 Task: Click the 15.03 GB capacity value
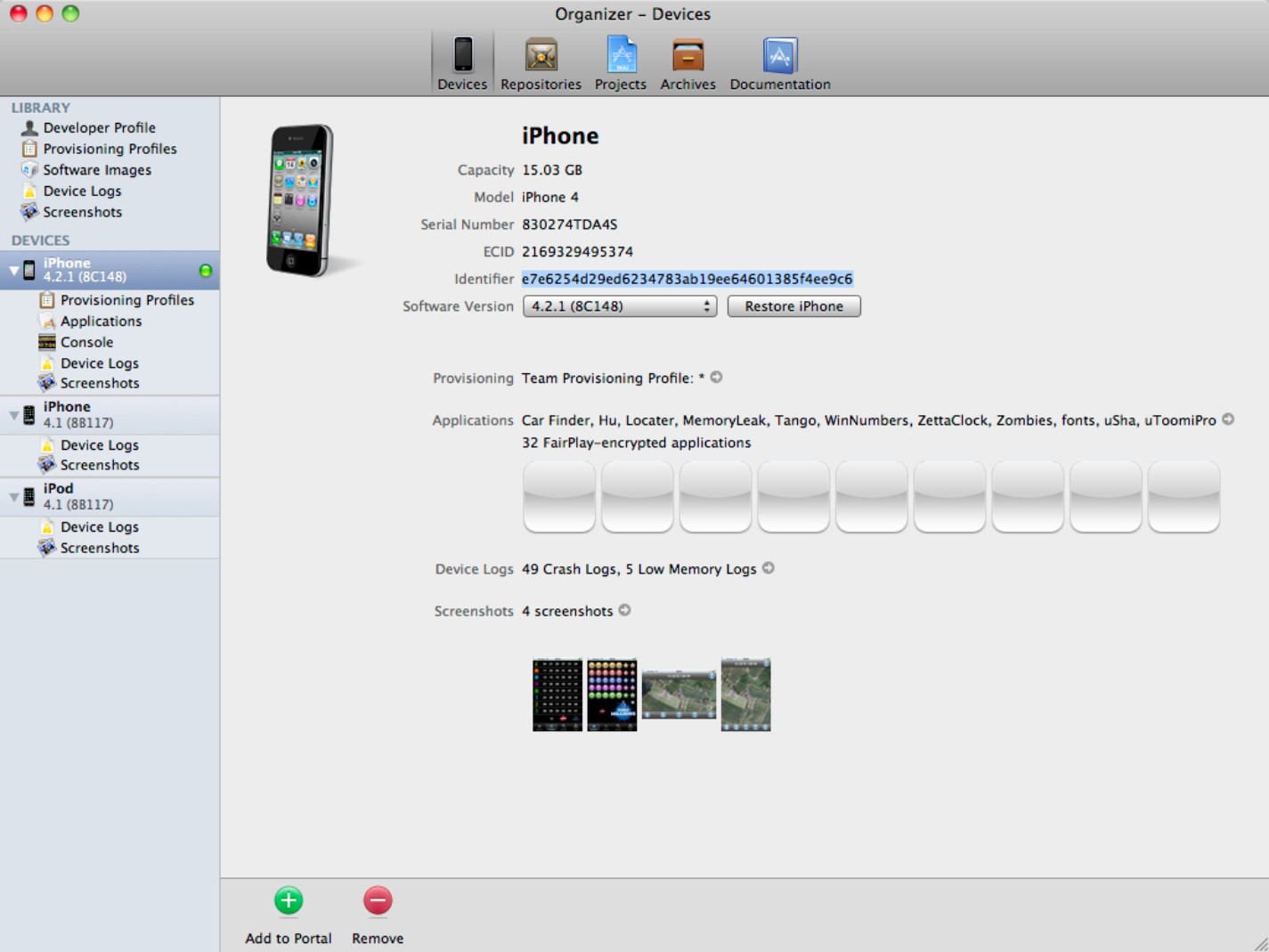pyautogui.click(x=551, y=170)
